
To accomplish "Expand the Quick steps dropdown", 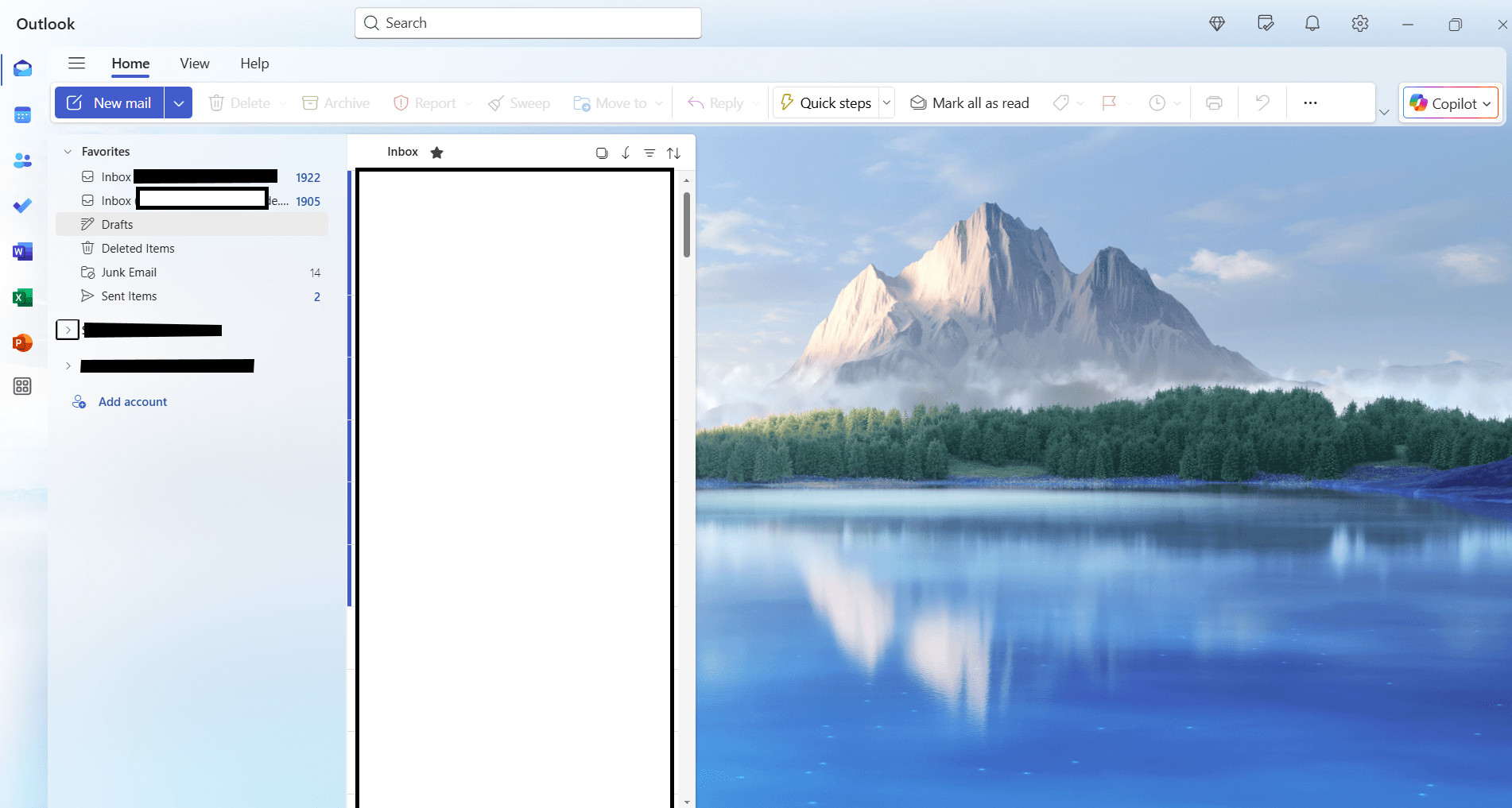I will click(x=886, y=103).
